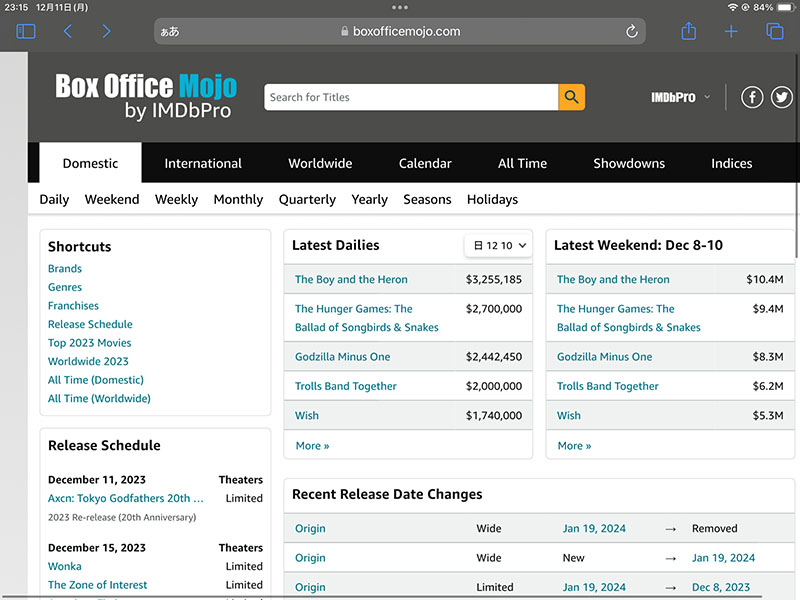
Task: Open the Calendar tab
Action: [425, 163]
